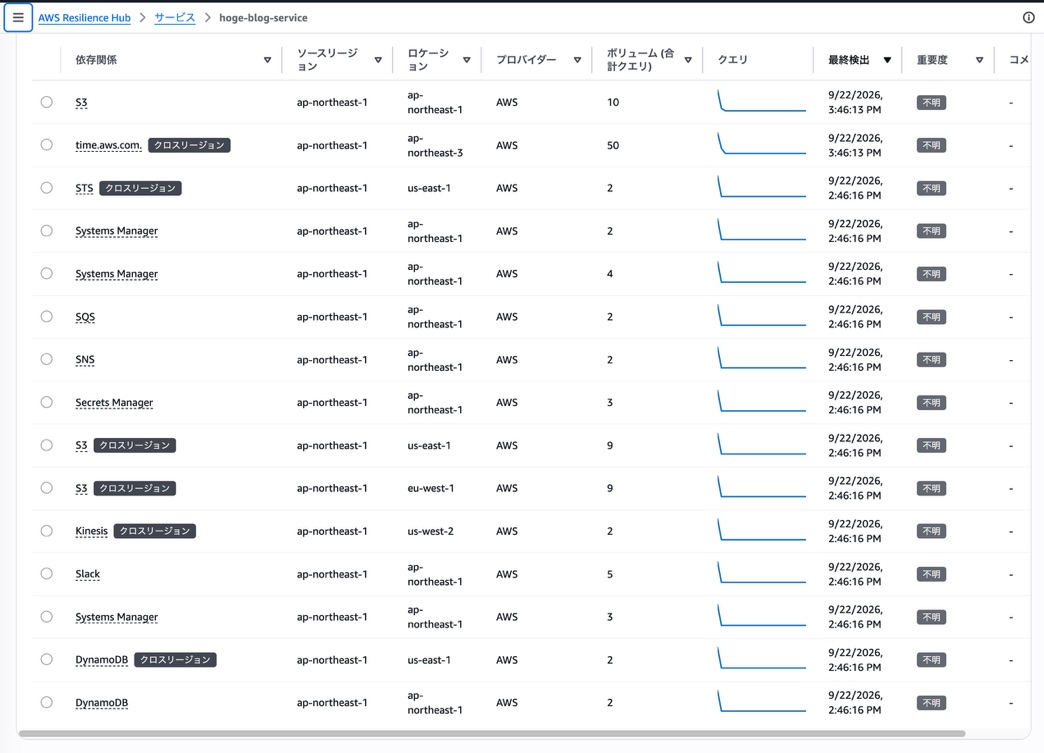Filter the ボリューム column
1044x753 pixels.
[x=688, y=60]
